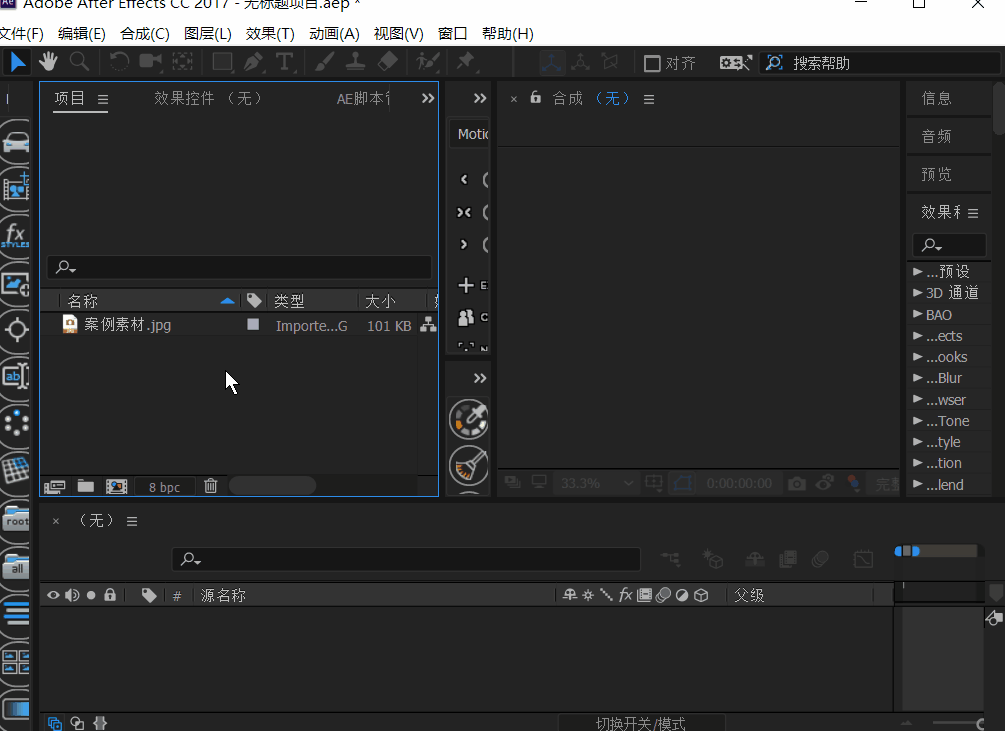Toggle the solo dot column header in timeline

click(91, 595)
